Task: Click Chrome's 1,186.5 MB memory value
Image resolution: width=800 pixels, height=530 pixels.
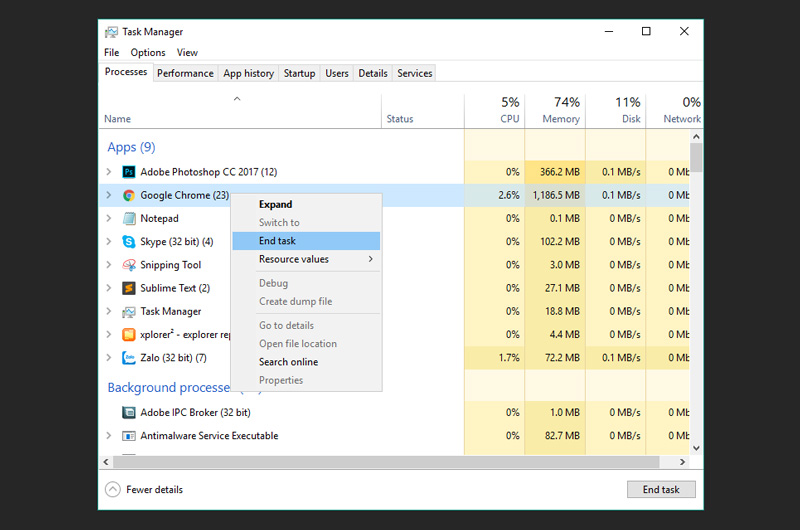Action: pyautogui.click(x=556, y=195)
